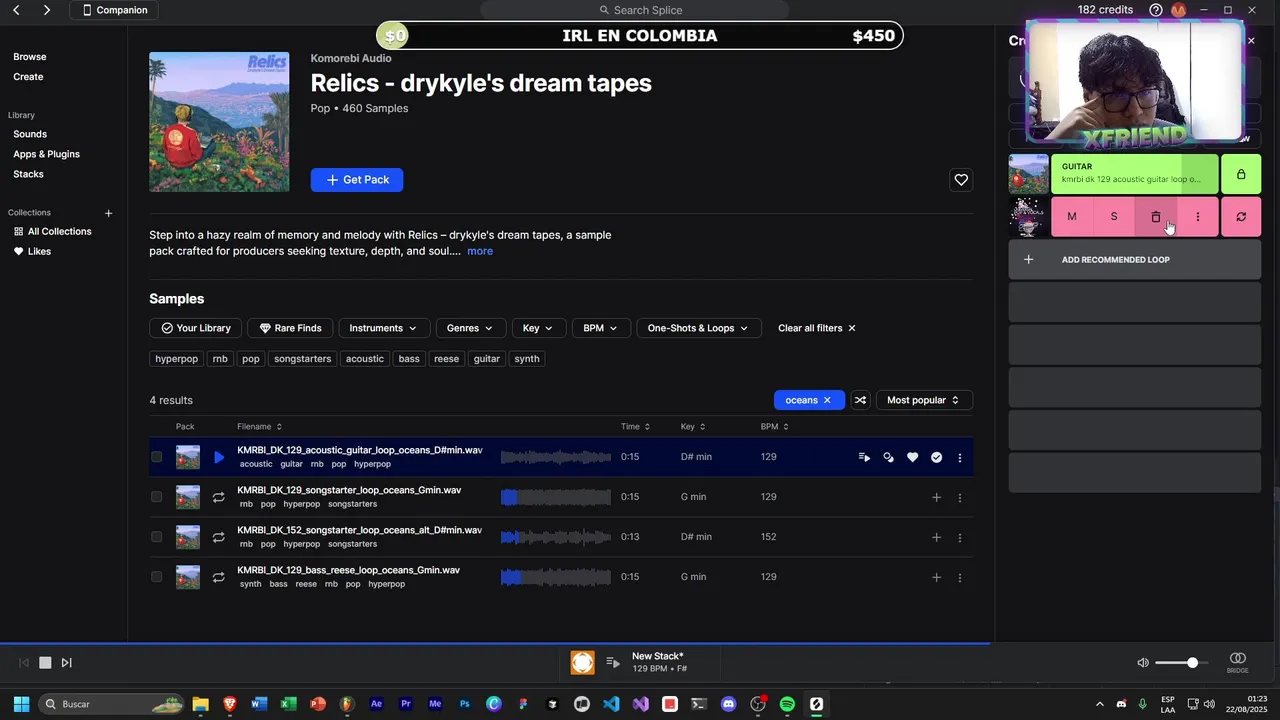
Task: Go to Sounds library section
Action: [30, 134]
